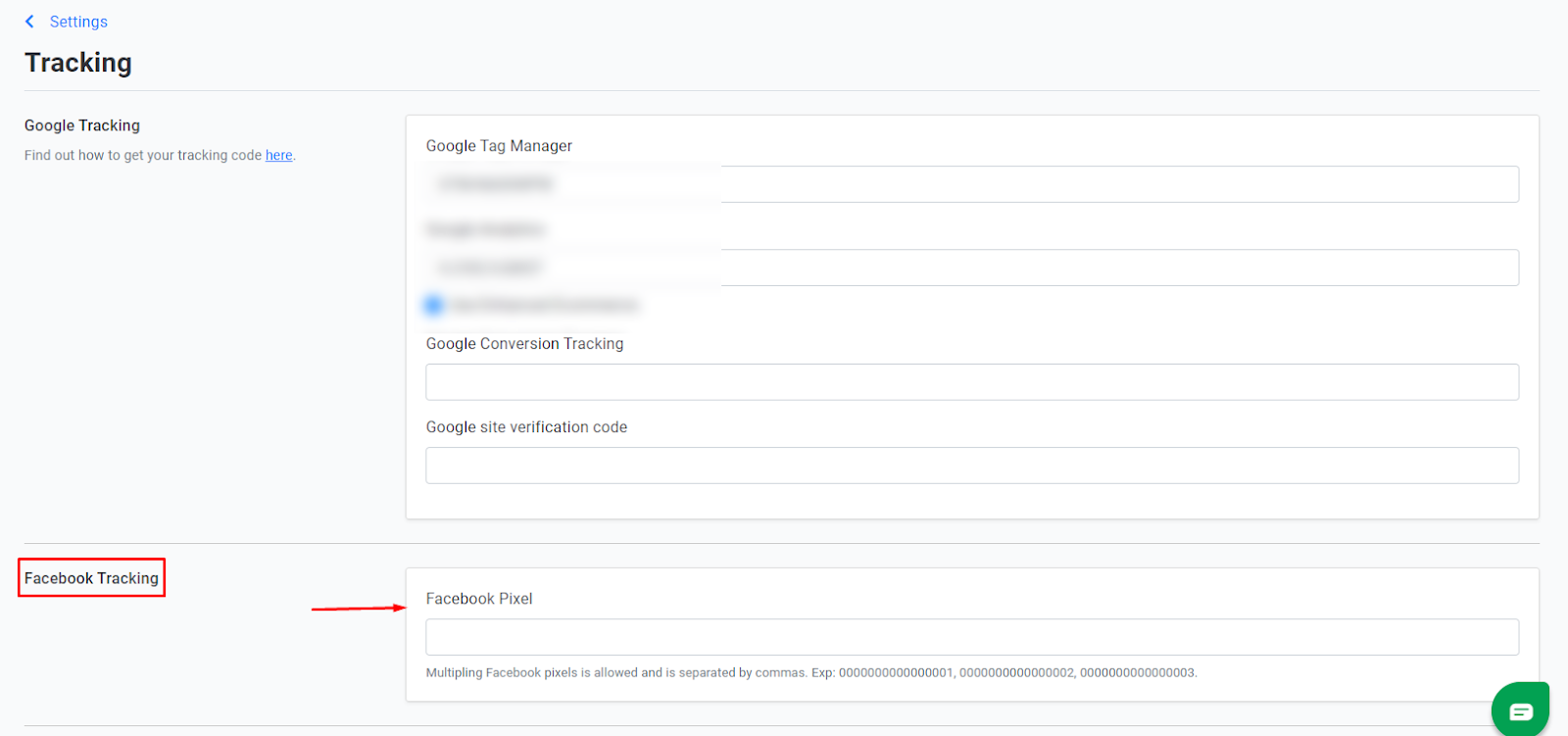This screenshot has width=1568, height=736.
Task: Click the Google site verification code label
Action: click(526, 427)
